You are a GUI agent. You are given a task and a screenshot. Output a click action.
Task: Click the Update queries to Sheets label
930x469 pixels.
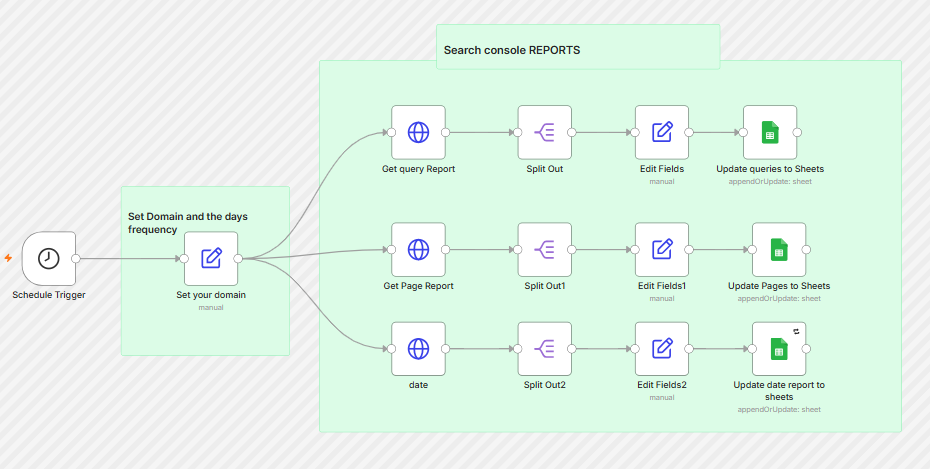[x=770, y=169]
